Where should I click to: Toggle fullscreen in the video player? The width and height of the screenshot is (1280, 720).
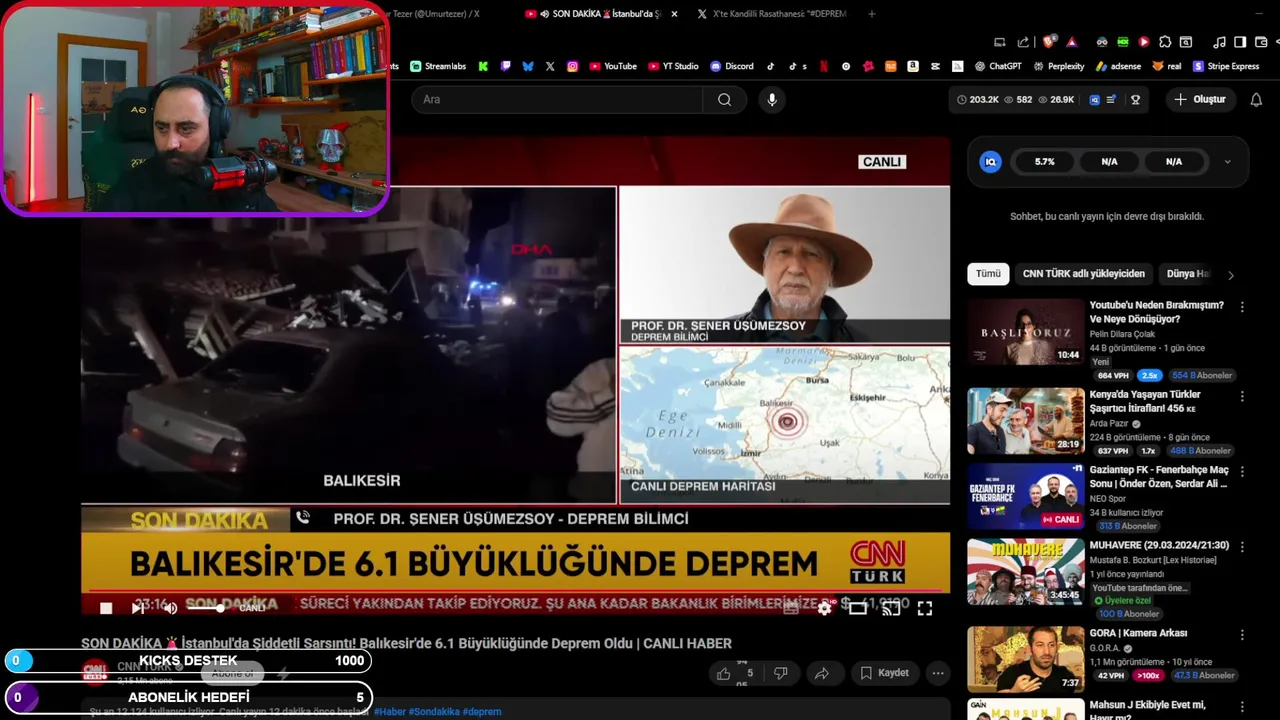[x=925, y=608]
